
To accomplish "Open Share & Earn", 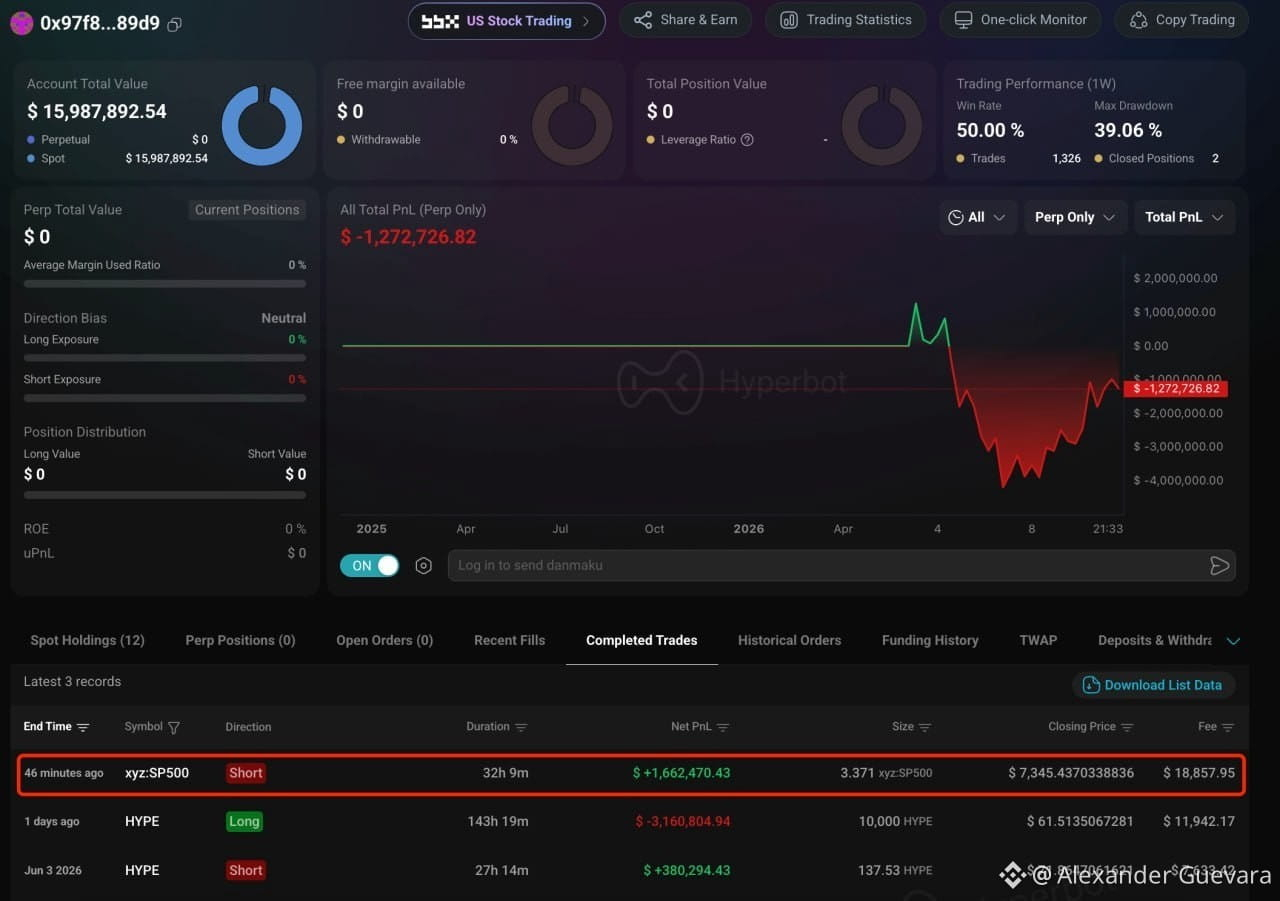I will [685, 20].
